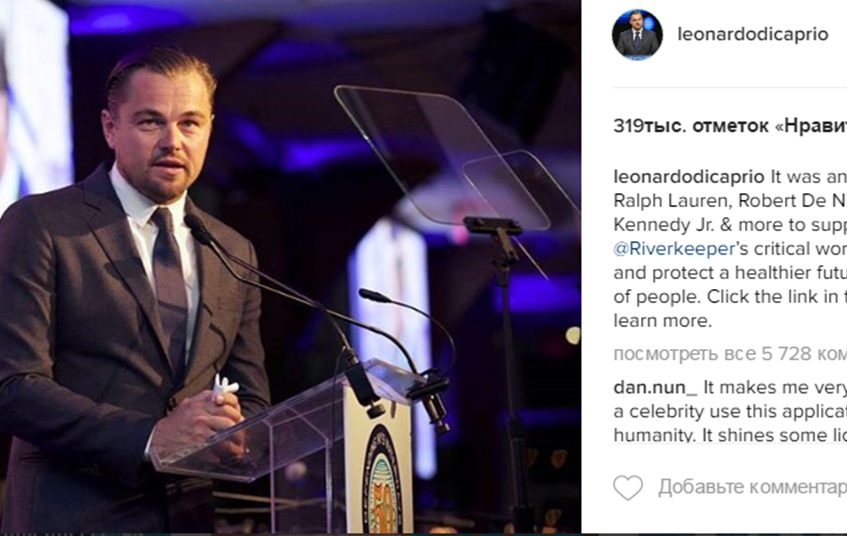
Task: Click the "of people. Click the link" caption line
Action: 730,297
